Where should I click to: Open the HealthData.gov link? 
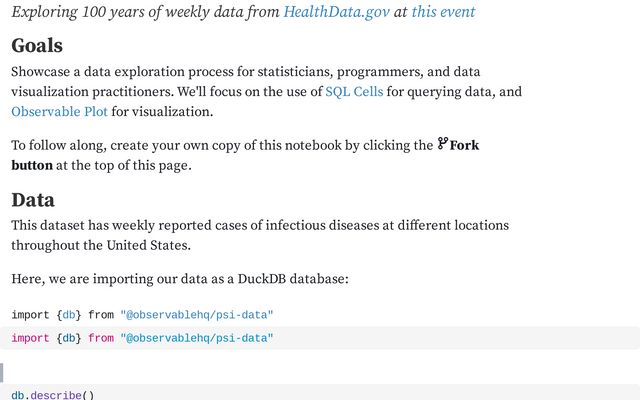point(336,12)
